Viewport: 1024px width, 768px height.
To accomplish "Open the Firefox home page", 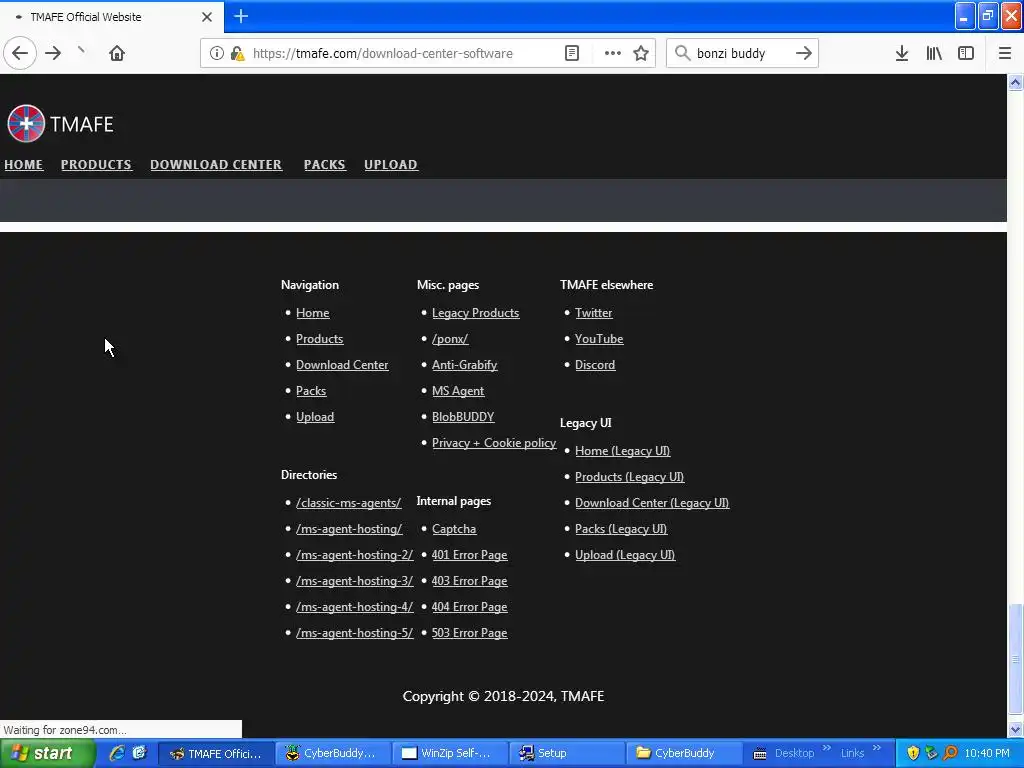I will [x=117, y=54].
